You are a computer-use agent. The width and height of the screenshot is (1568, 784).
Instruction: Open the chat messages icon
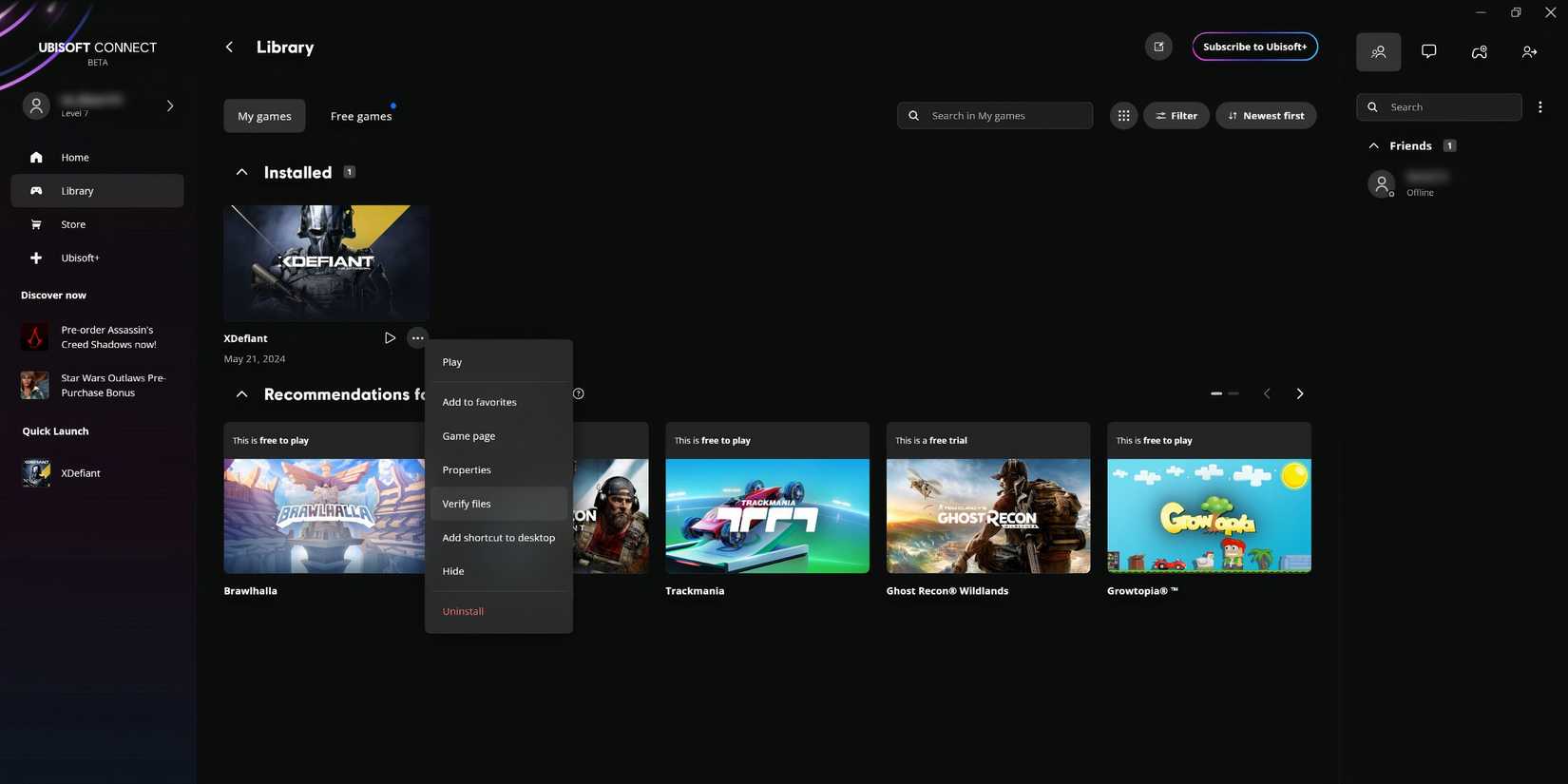tap(1428, 52)
